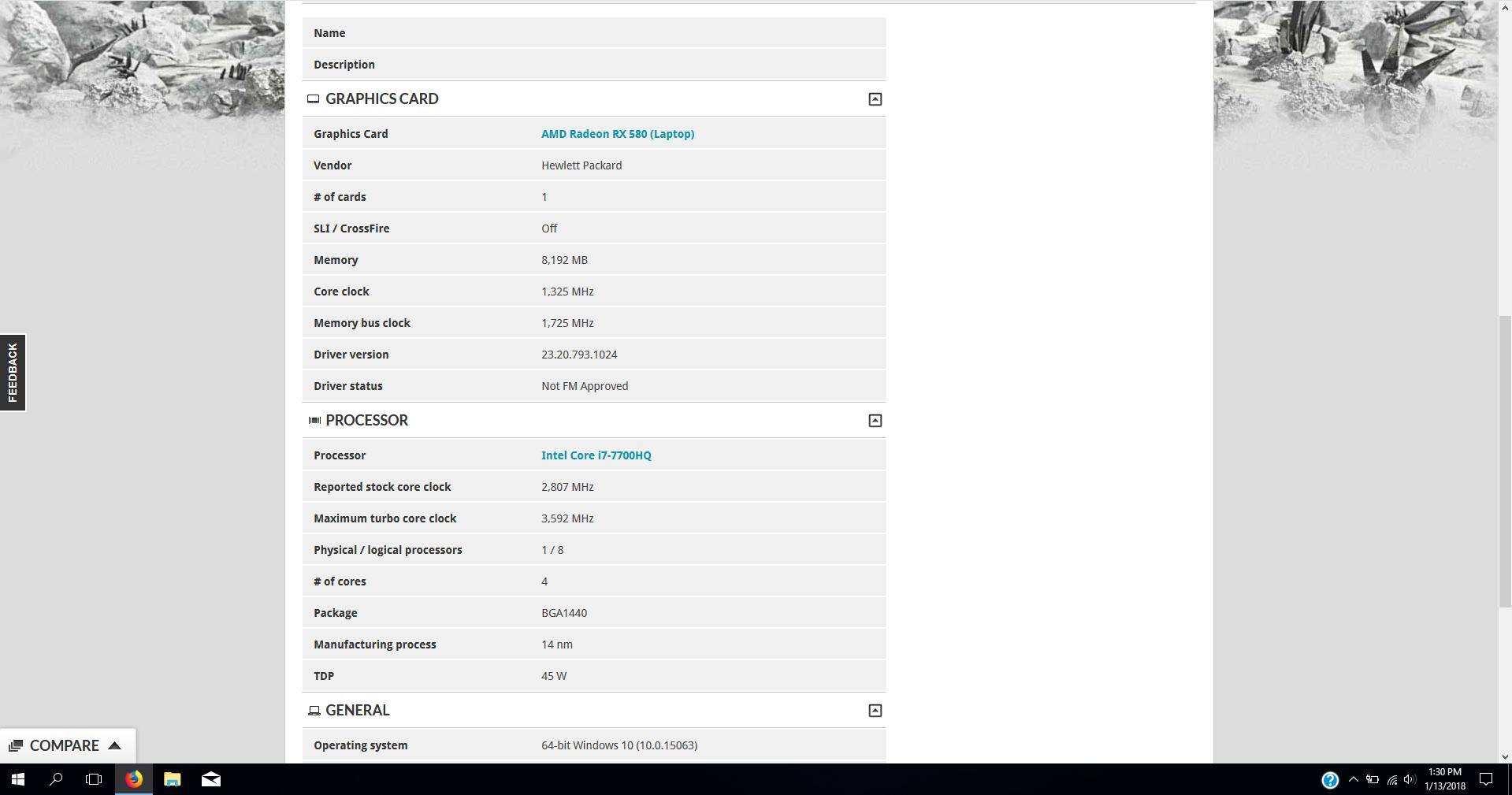This screenshot has width=1512, height=795.
Task: Collapse the General section
Action: pyautogui.click(x=875, y=711)
